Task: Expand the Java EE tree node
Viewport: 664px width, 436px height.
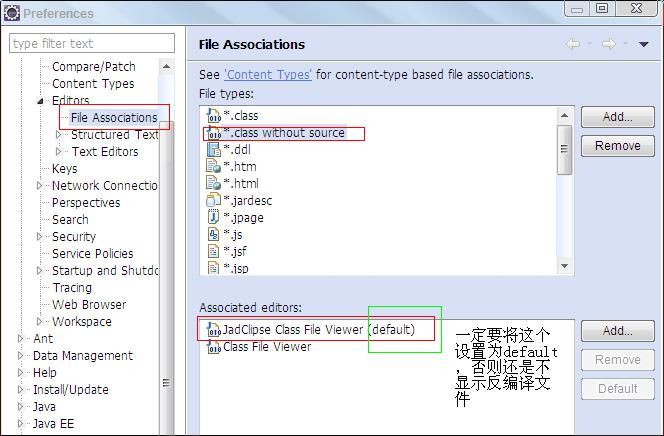Action: click(20, 423)
